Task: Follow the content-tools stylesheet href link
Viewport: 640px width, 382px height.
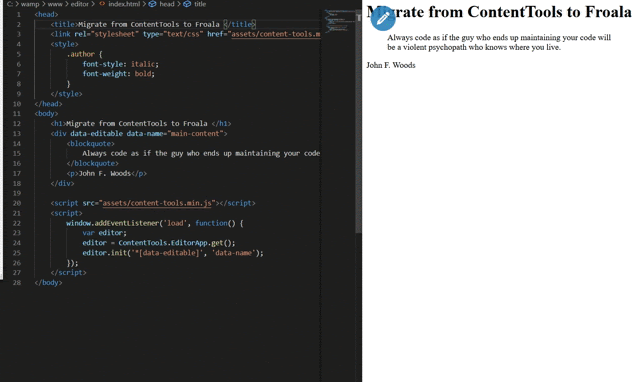Action: pyautogui.click(x=276, y=34)
